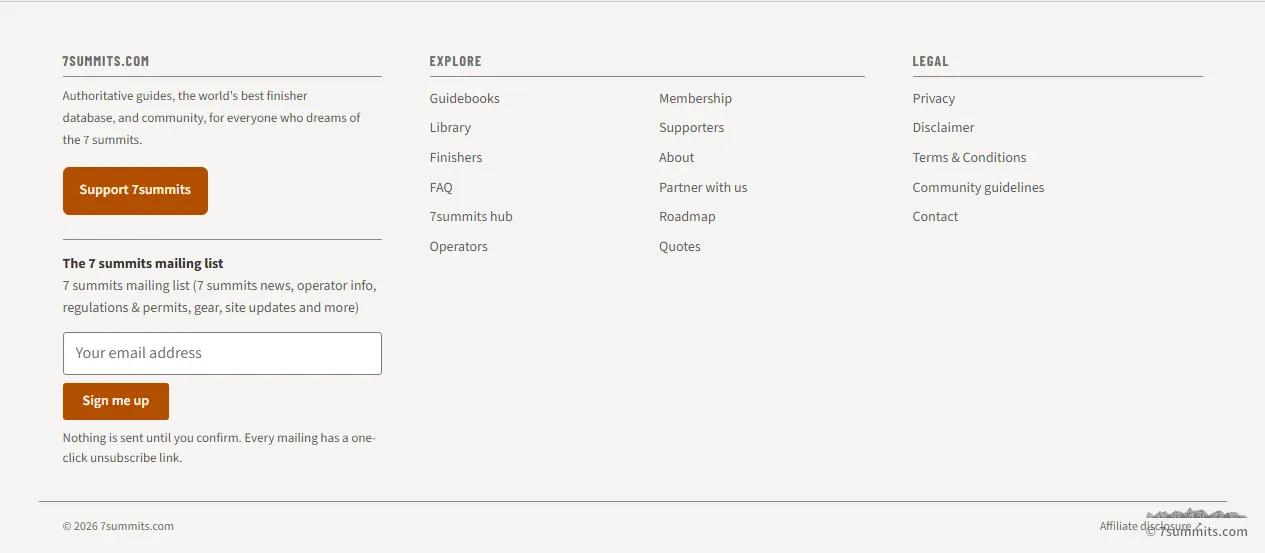The width and height of the screenshot is (1265, 553).
Task: Visit the FAQ page
Action: click(441, 187)
